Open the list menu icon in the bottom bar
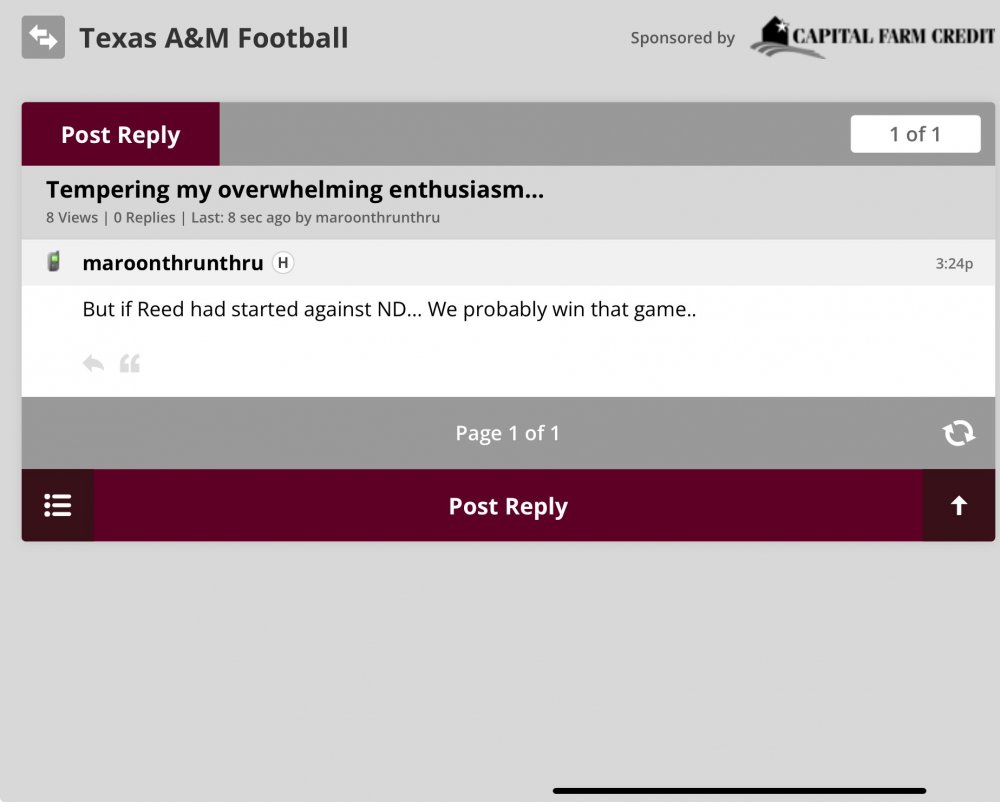Viewport: 1000px width, 802px height. (x=58, y=506)
